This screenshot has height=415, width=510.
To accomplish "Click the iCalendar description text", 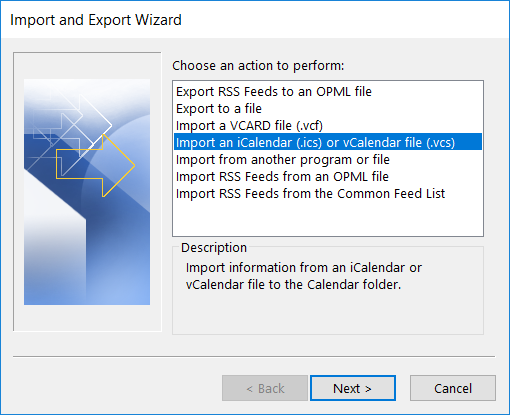I will point(304,276).
